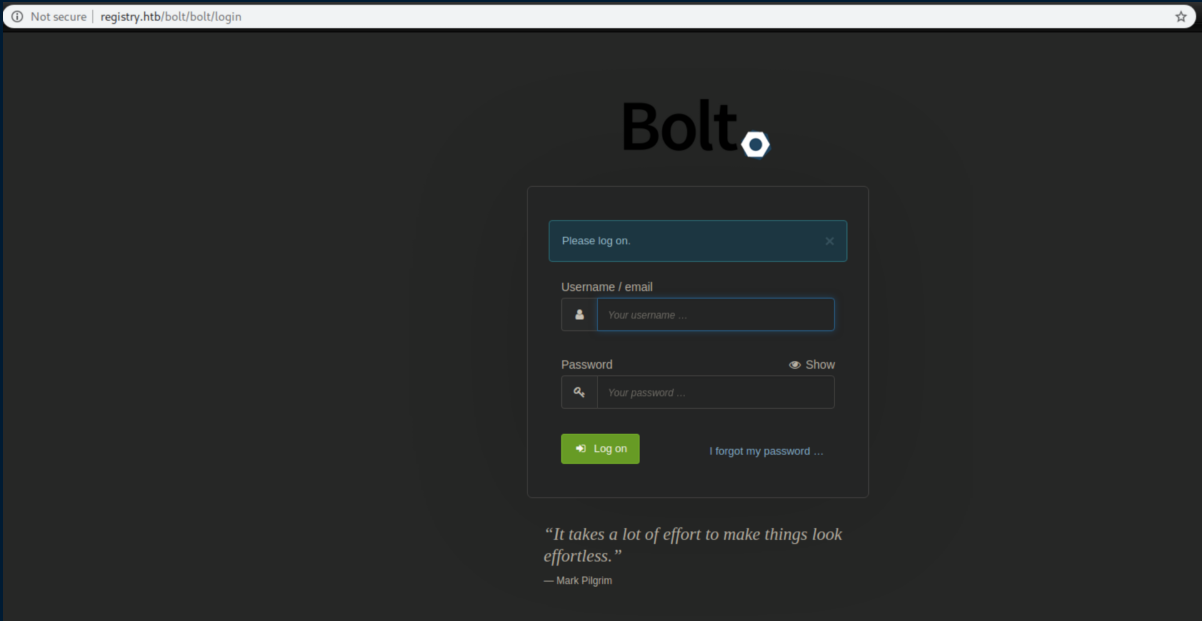1202x621 pixels.
Task: Click the user silhouette icon
Action: pos(579,315)
